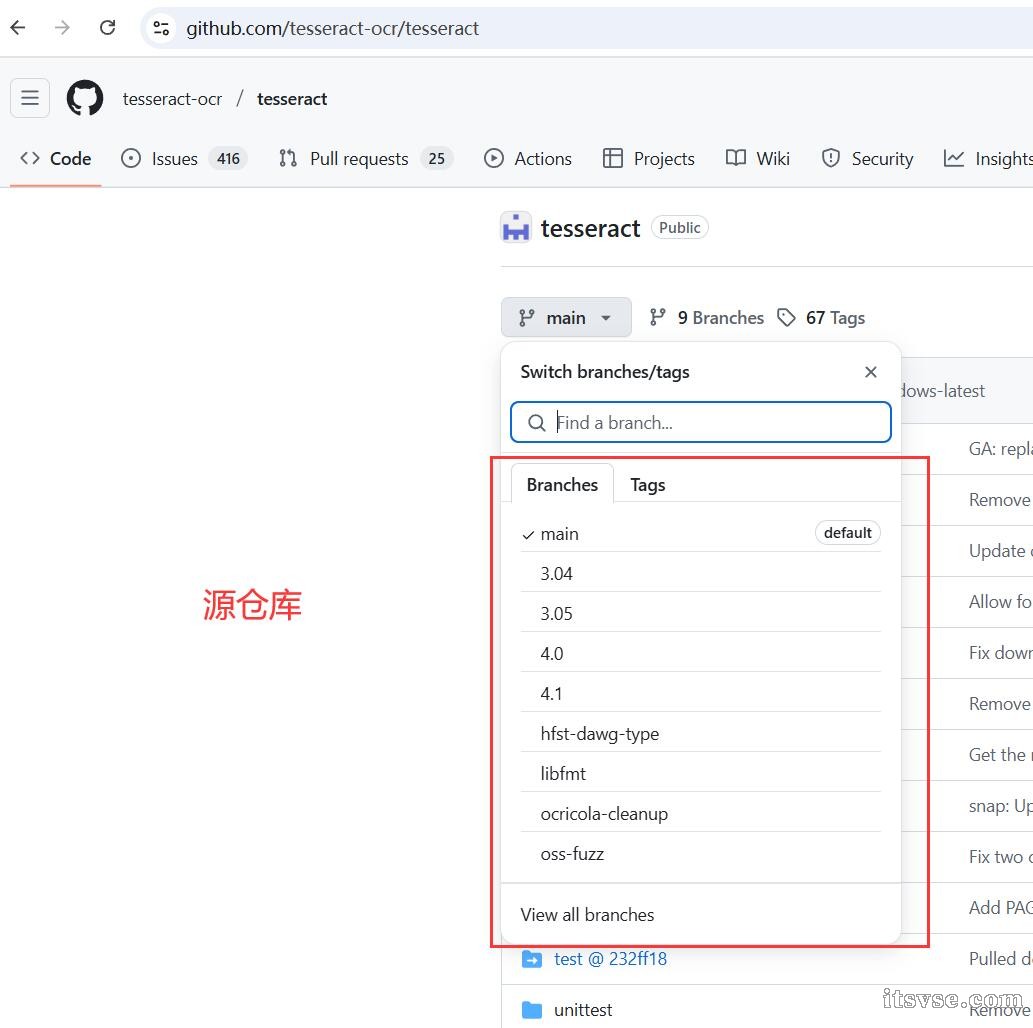The image size is (1033, 1028).
Task: Open the 'Fix two' commit message
Action: pyautogui.click(x=1000, y=857)
